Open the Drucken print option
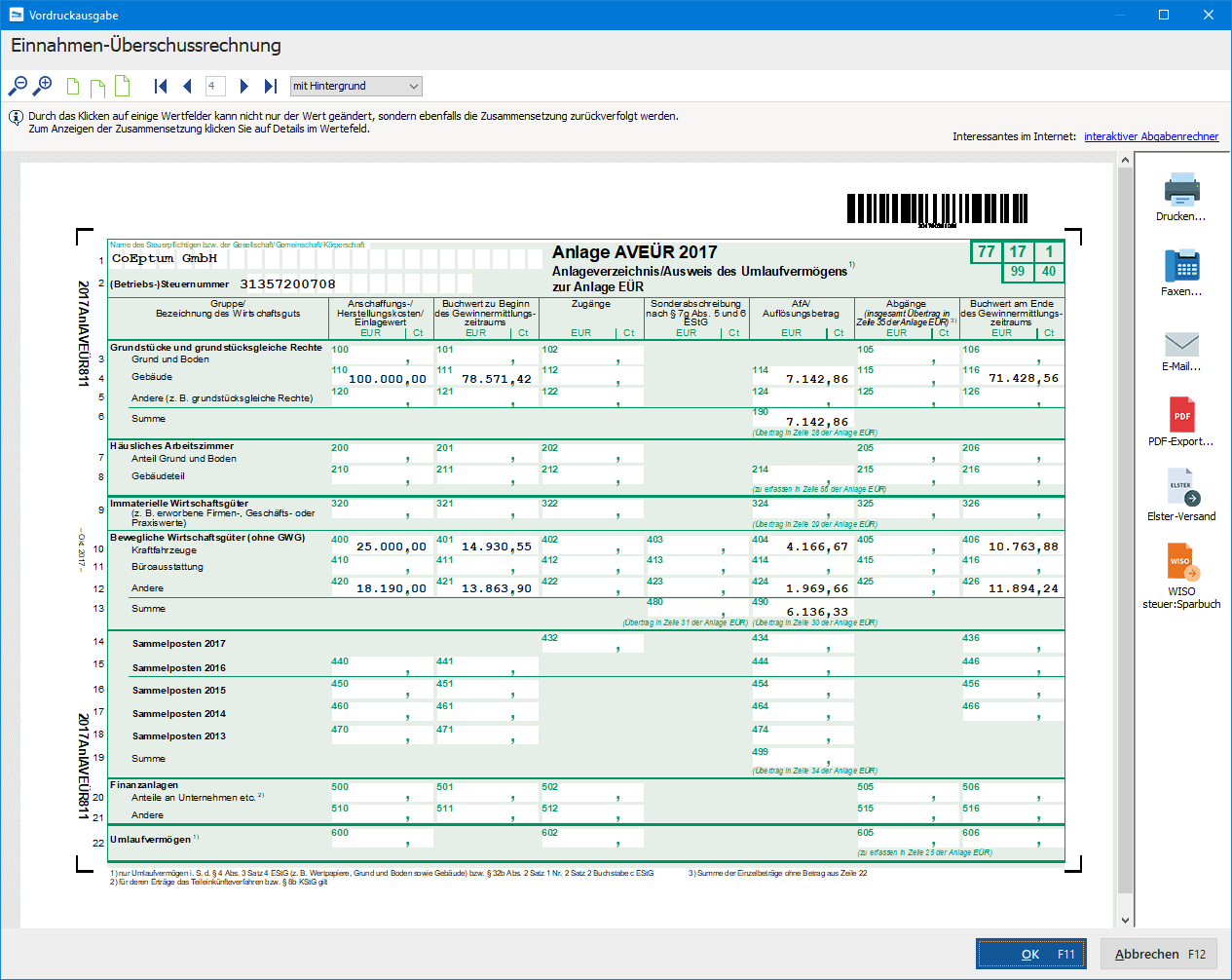 (1181, 196)
